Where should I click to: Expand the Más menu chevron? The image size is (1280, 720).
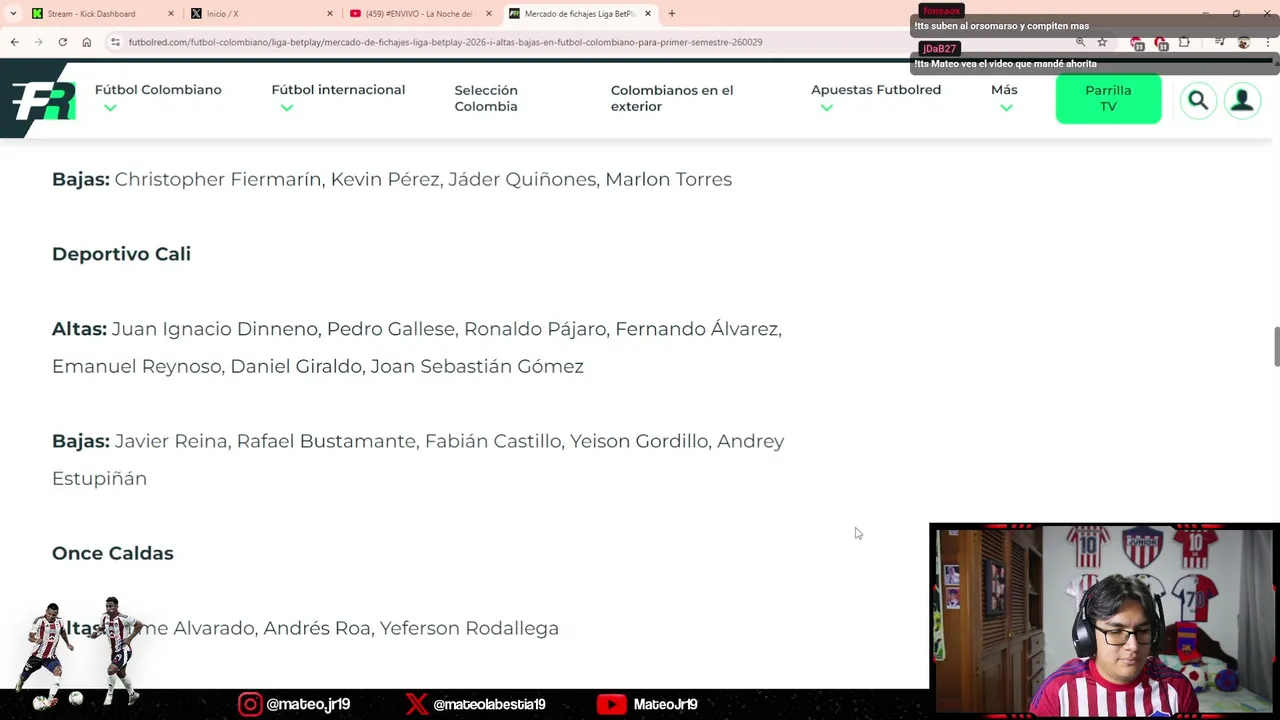click(x=1006, y=108)
